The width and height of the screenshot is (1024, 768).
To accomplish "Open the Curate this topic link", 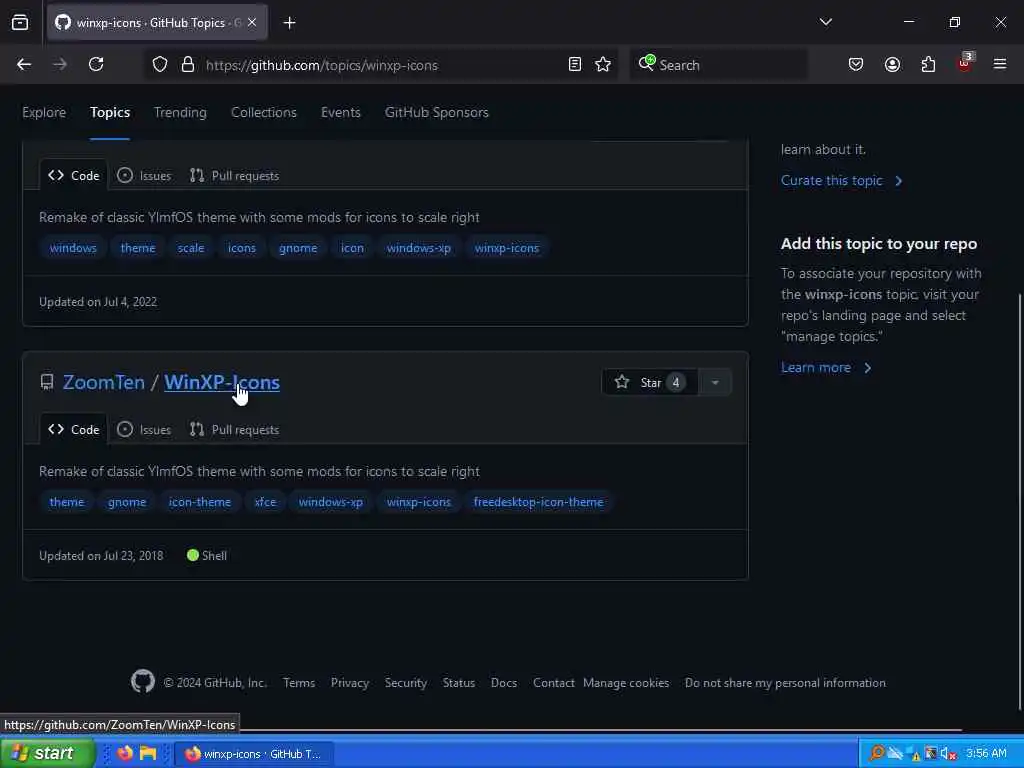I will pos(842,181).
